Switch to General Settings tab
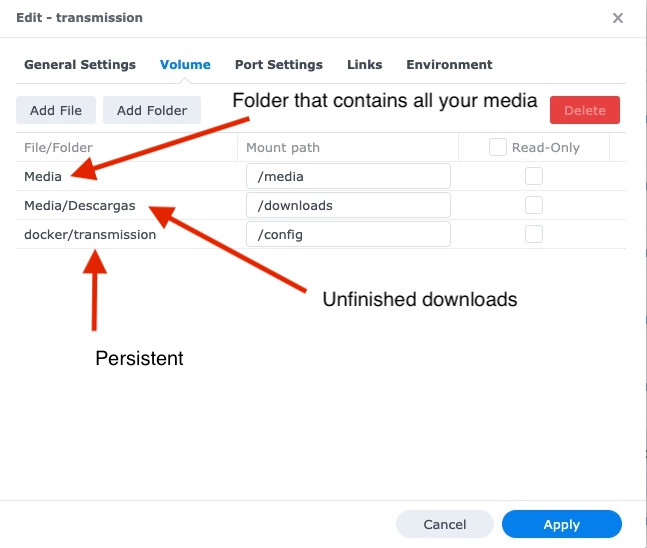 [x=80, y=65]
